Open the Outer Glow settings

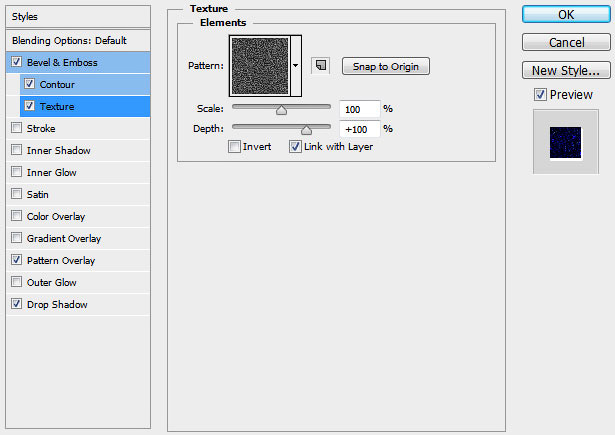(51, 282)
